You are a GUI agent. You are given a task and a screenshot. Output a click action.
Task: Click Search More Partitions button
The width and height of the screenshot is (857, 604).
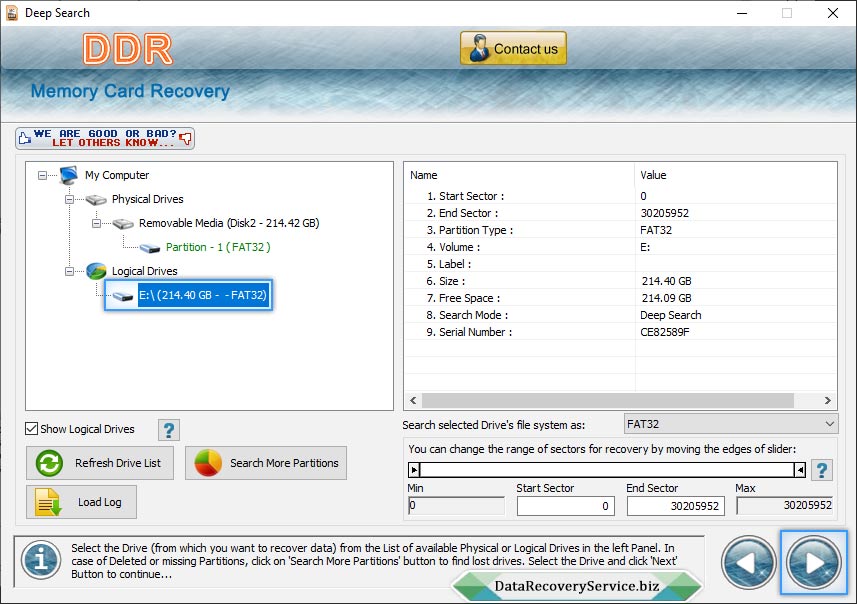click(266, 463)
